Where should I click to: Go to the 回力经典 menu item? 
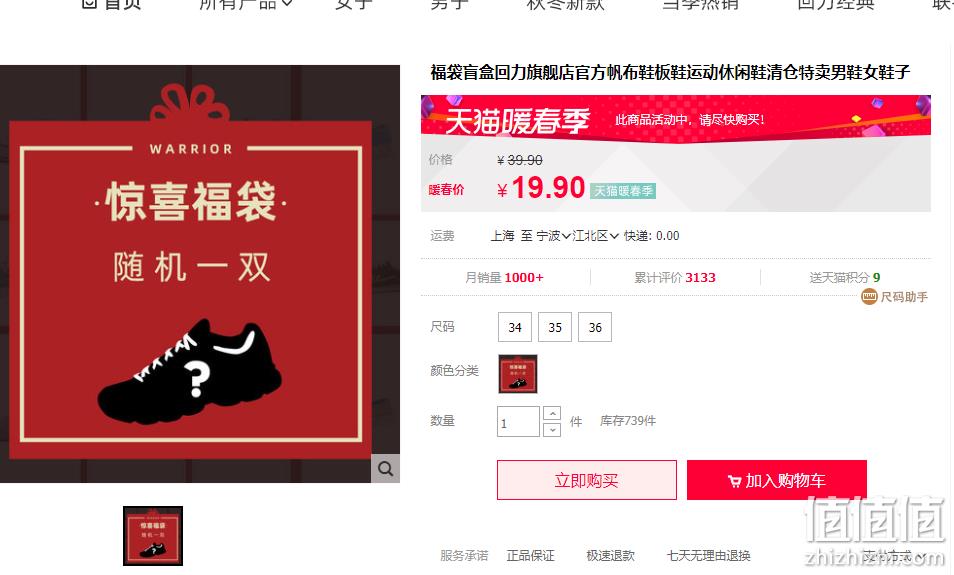click(x=835, y=4)
